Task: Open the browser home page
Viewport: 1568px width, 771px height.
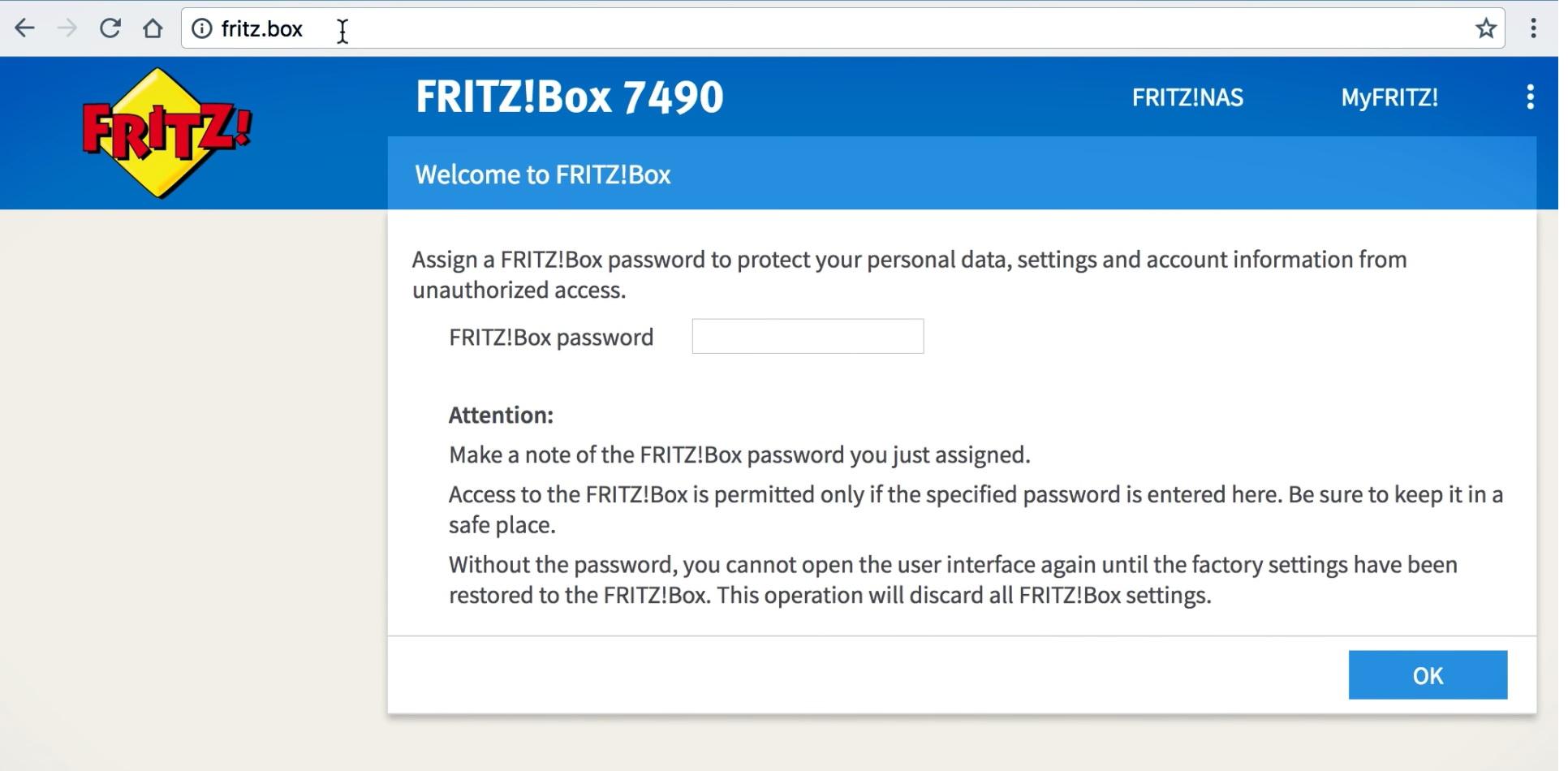Action: tap(153, 28)
